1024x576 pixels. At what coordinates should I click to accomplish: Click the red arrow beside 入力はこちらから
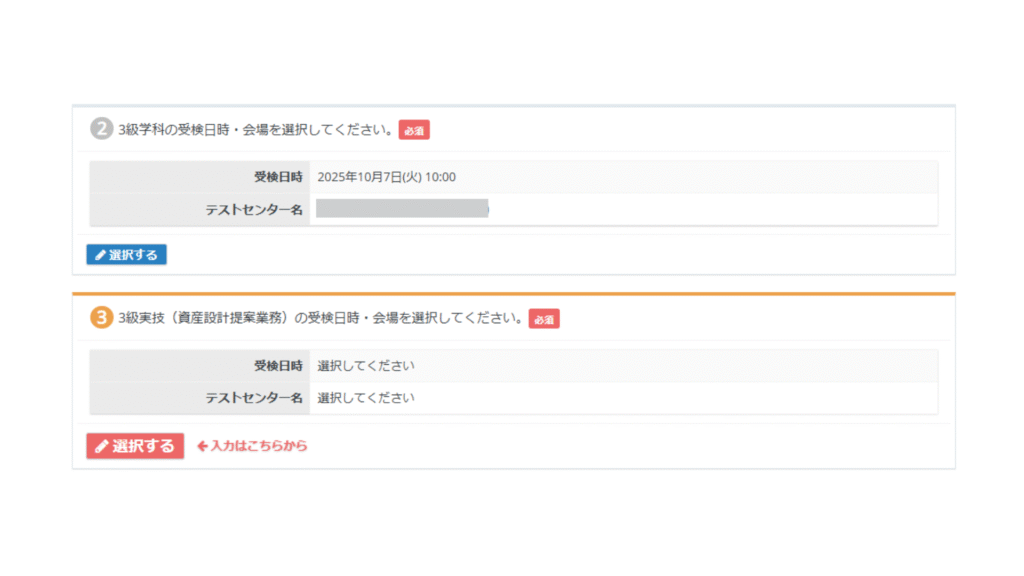point(202,446)
